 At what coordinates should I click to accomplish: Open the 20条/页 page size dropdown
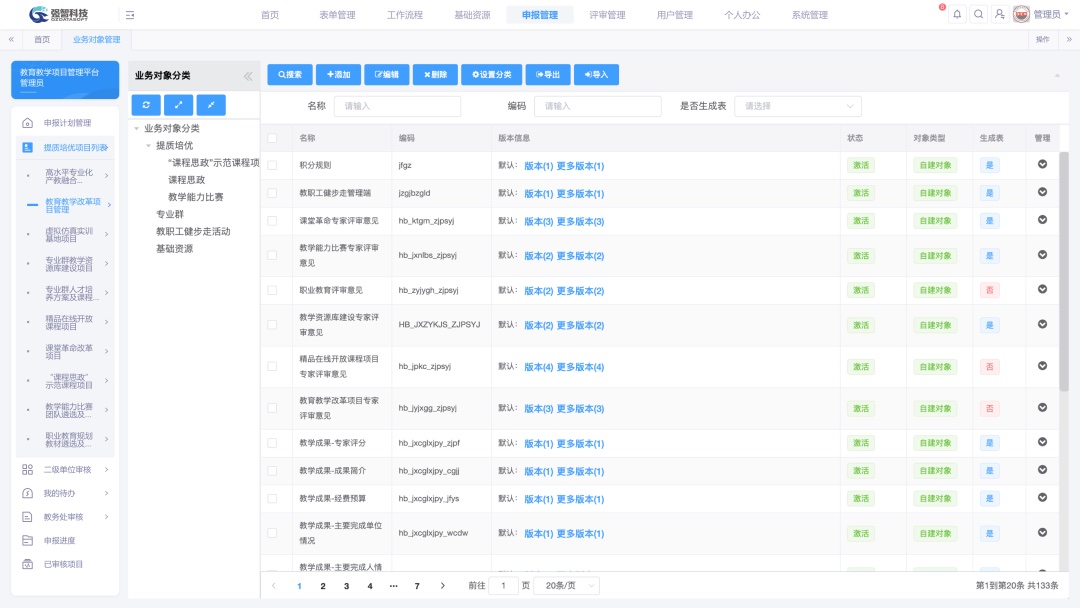pos(566,586)
